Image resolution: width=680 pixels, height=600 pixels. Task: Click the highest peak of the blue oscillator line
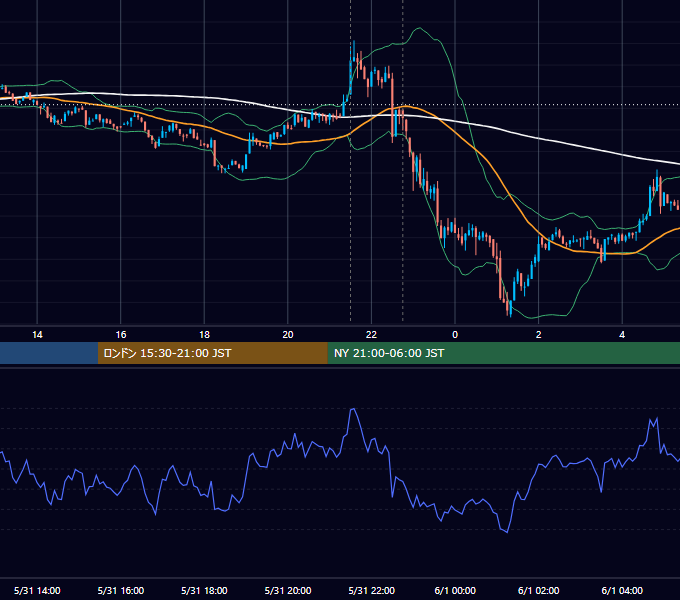(x=353, y=409)
